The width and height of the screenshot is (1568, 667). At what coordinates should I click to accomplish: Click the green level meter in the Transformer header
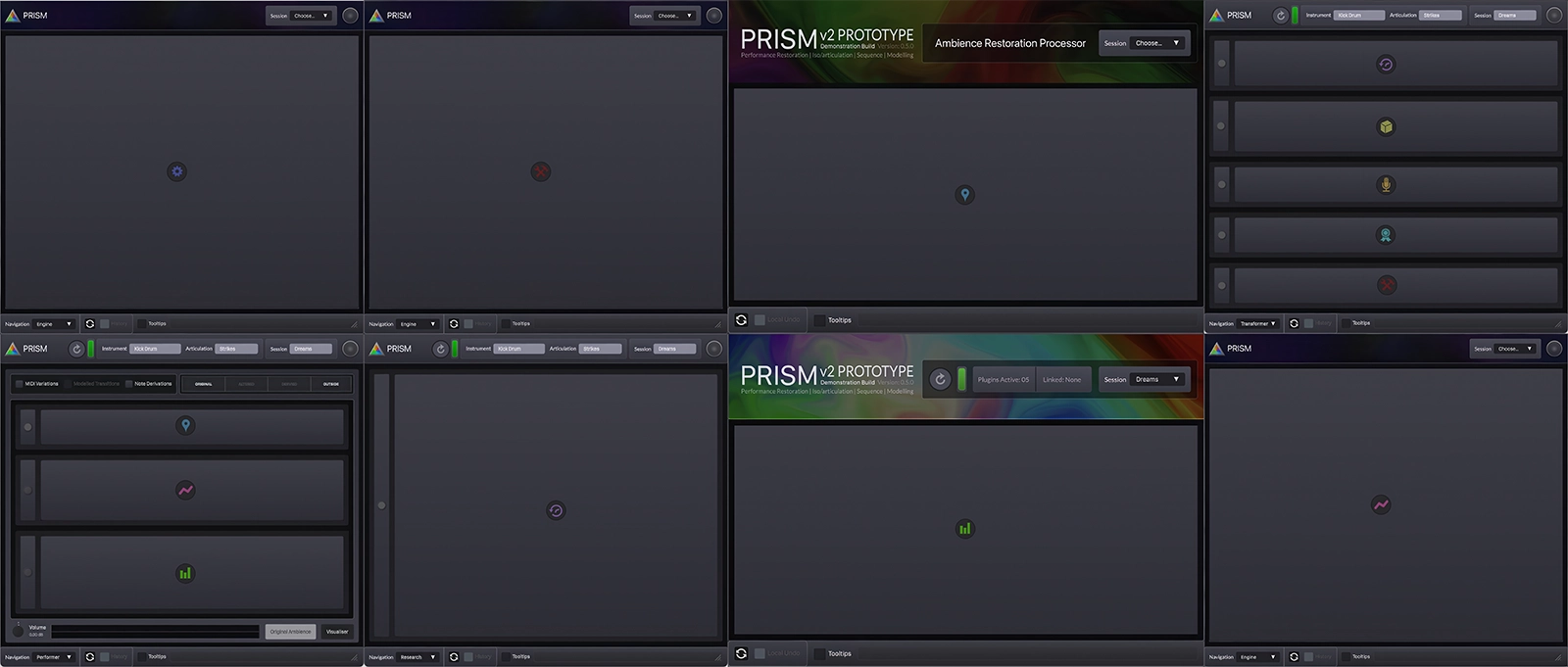1296,16
